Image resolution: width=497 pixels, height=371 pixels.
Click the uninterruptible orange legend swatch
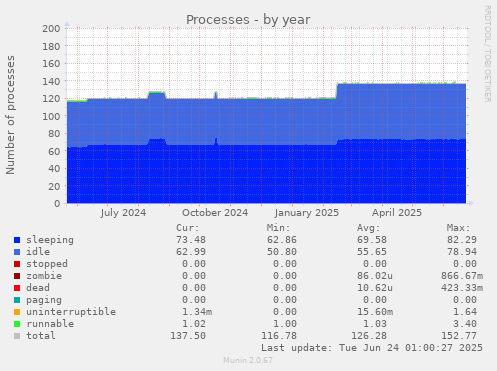[17, 312]
